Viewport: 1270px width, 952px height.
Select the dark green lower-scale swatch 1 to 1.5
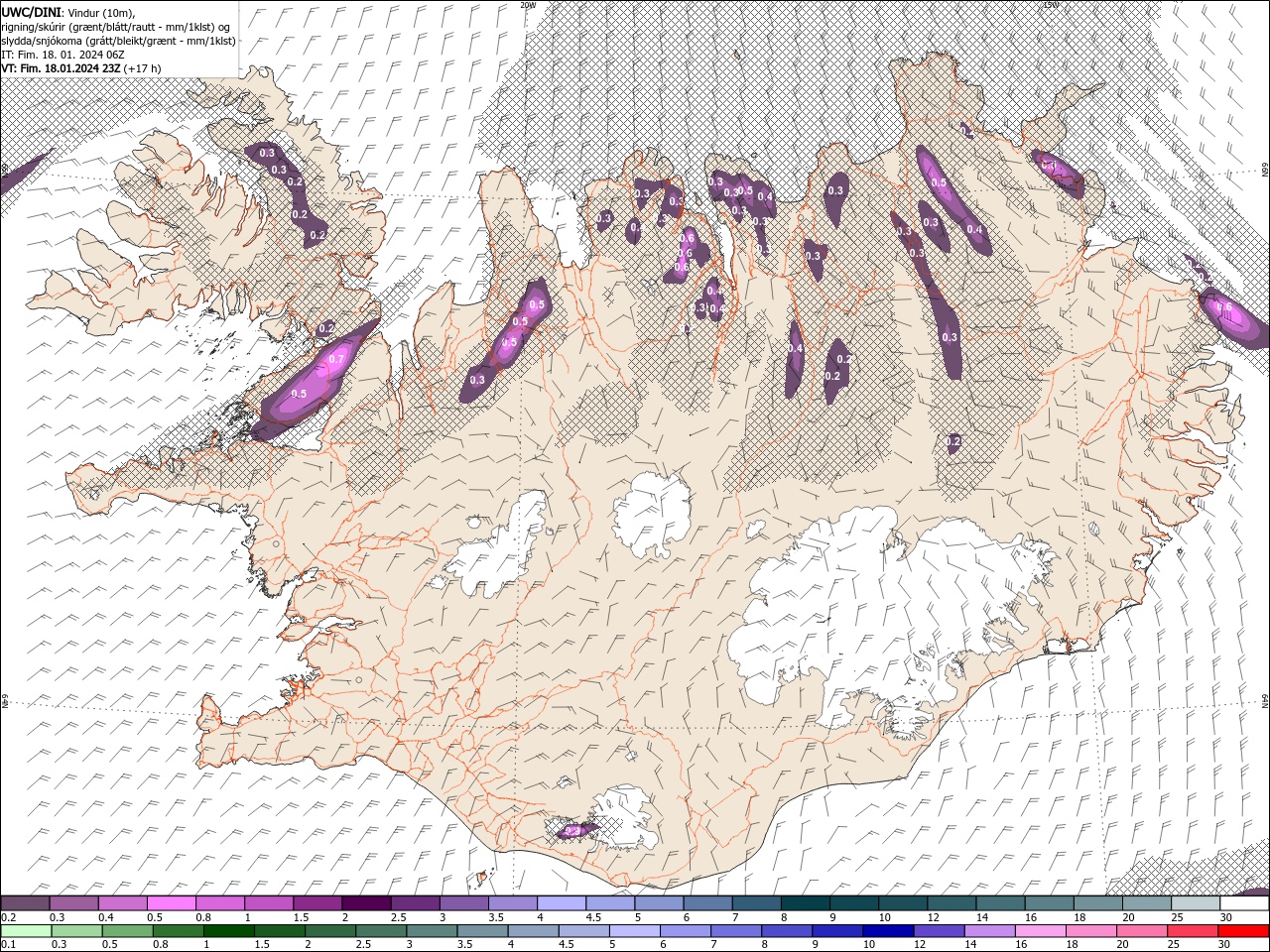point(229,931)
